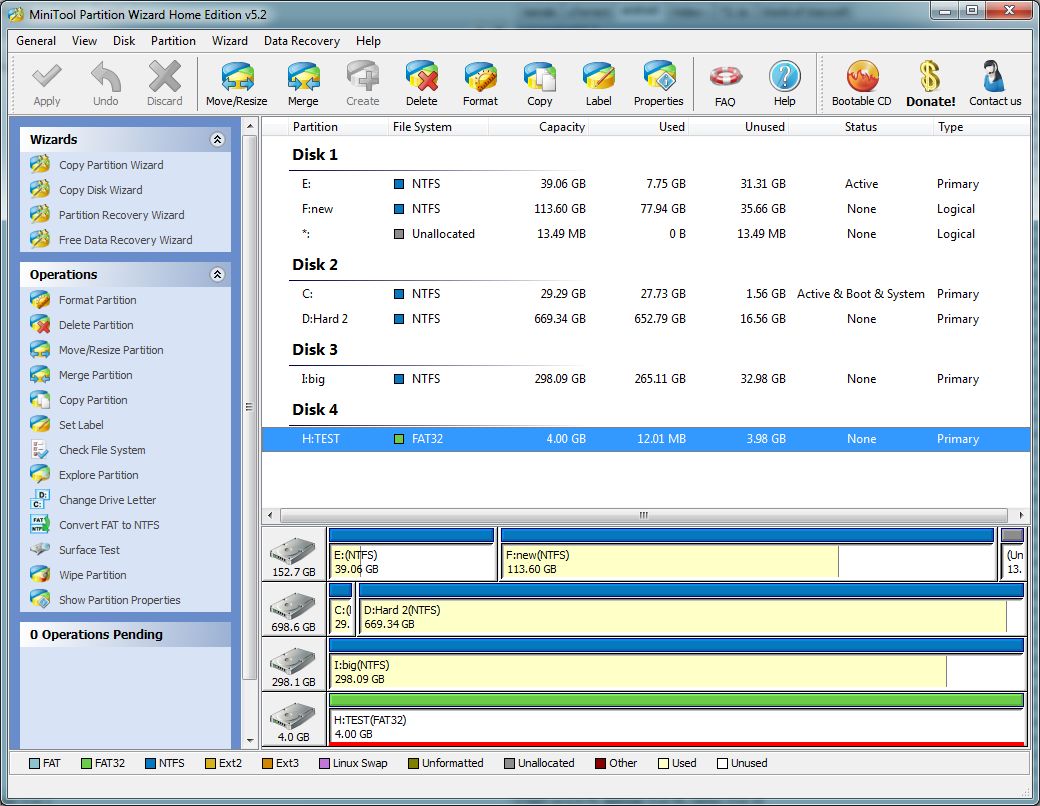Click the Contact us icon
This screenshot has height=806, width=1040.
995,84
